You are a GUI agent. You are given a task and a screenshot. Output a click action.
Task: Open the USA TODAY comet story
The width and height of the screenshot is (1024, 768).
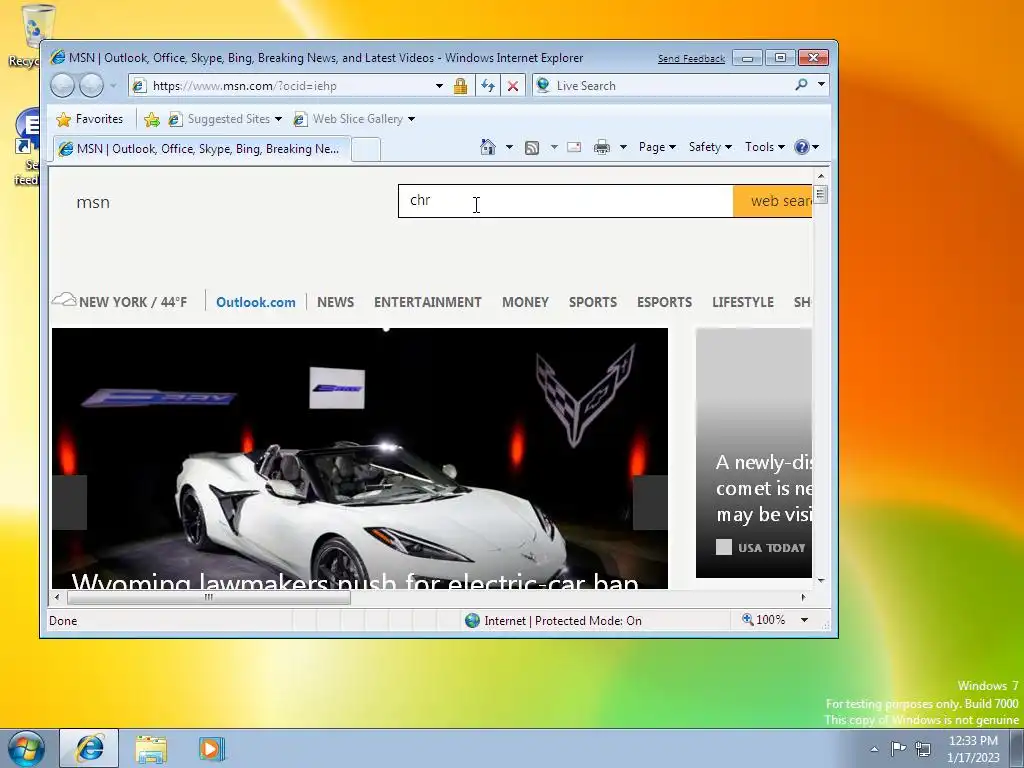tap(754, 453)
